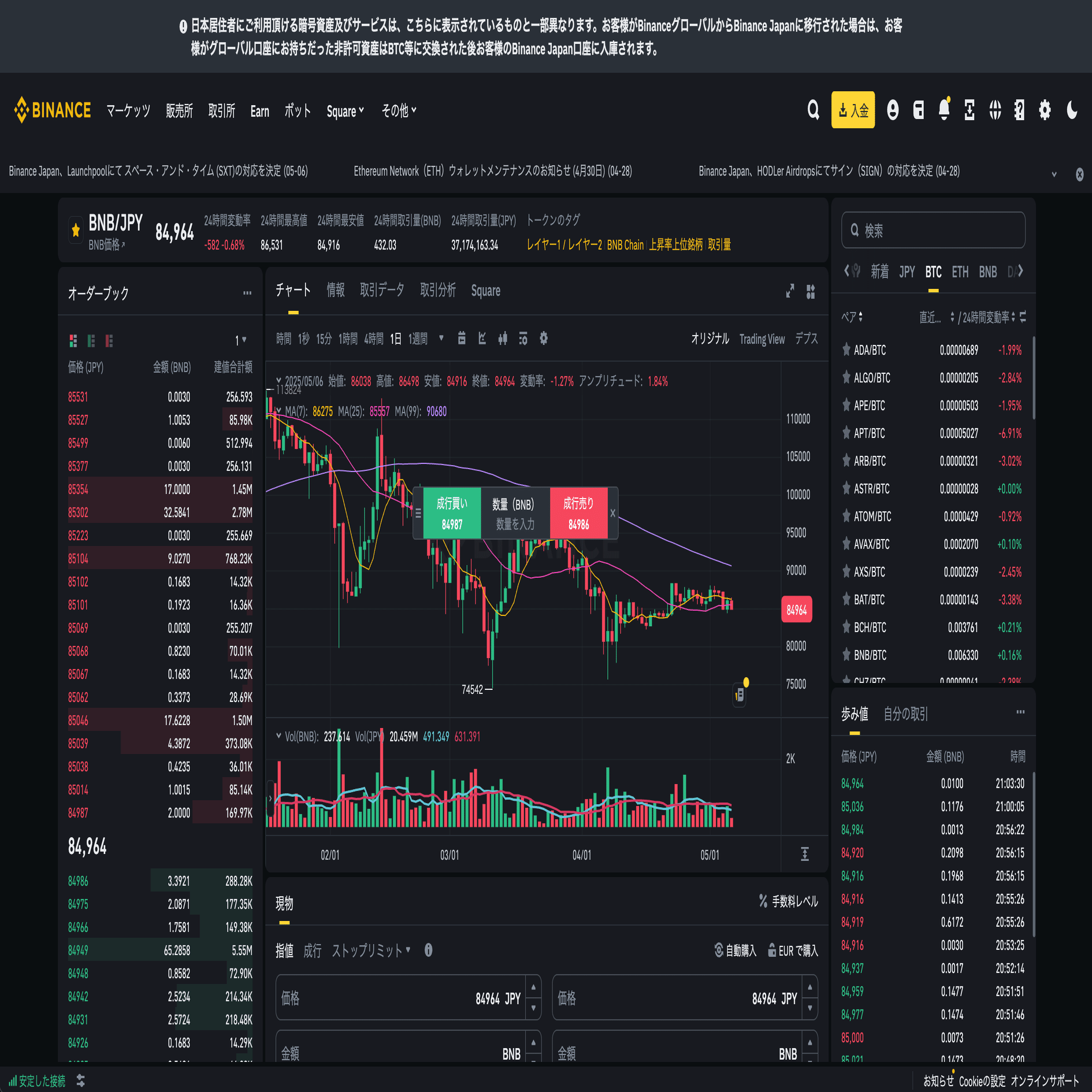Open the help guide icon in header
This screenshot has width=1092, height=1092.
[1020, 110]
